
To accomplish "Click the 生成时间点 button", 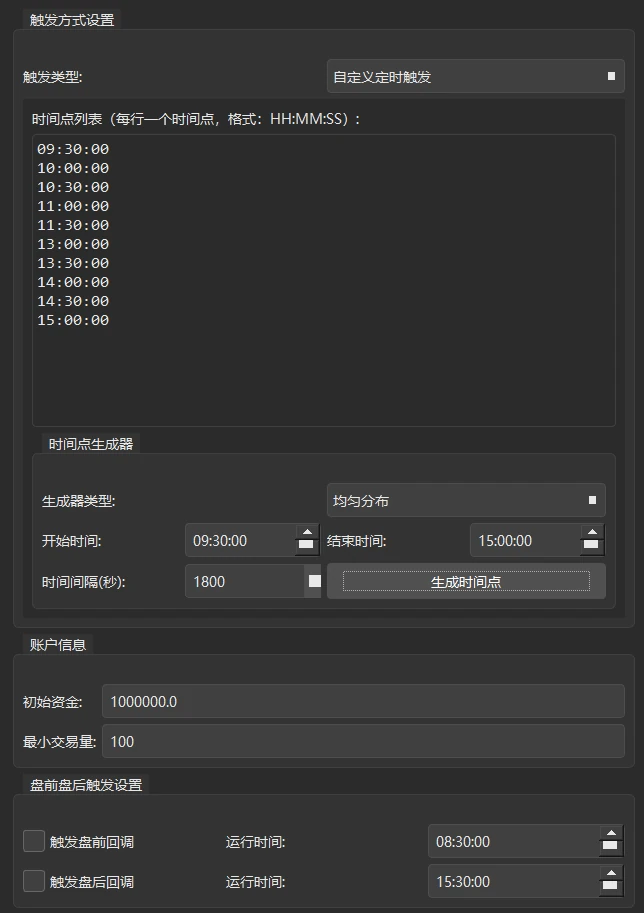I will tap(466, 581).
